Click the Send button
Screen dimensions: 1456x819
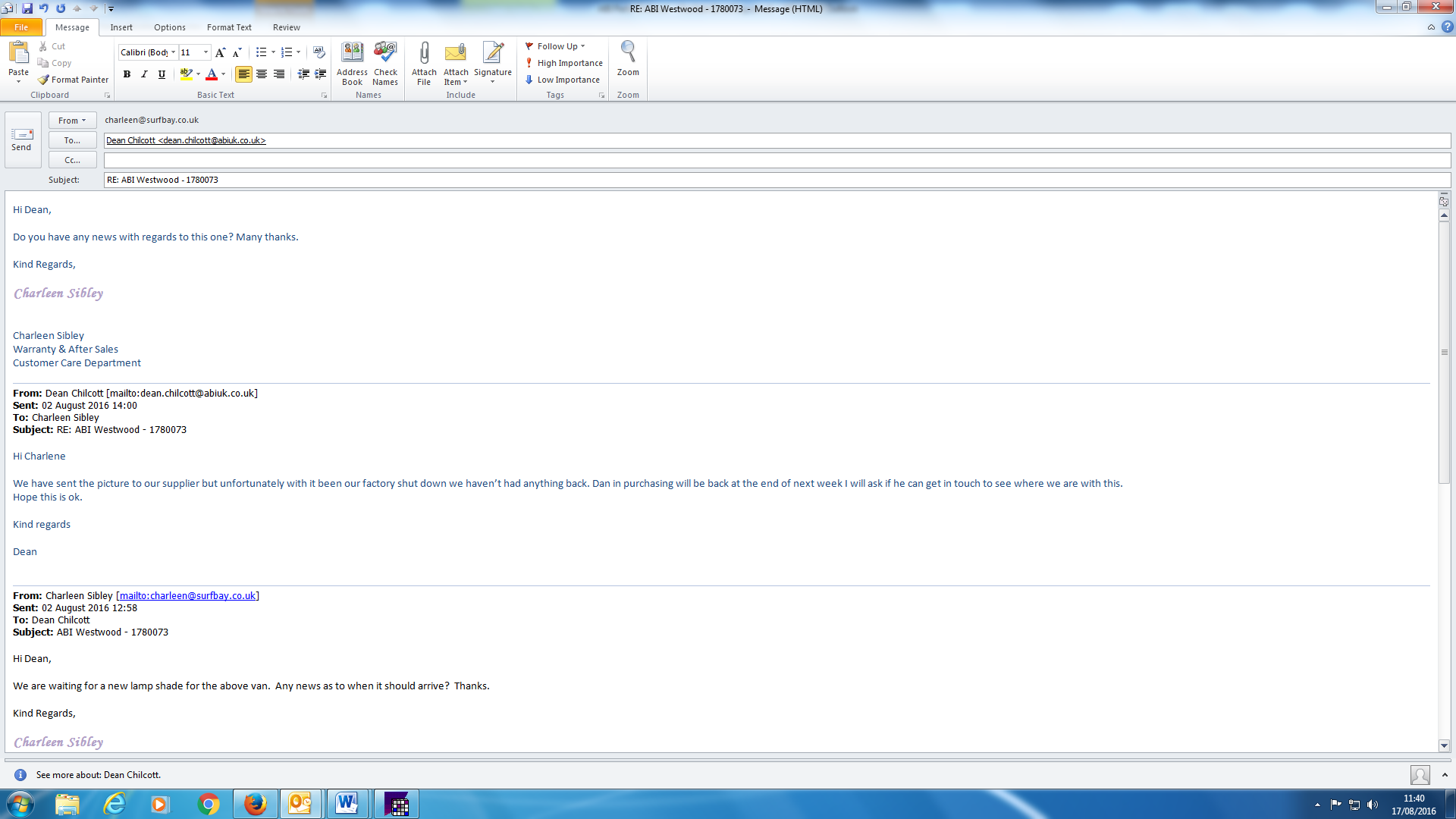click(22, 139)
